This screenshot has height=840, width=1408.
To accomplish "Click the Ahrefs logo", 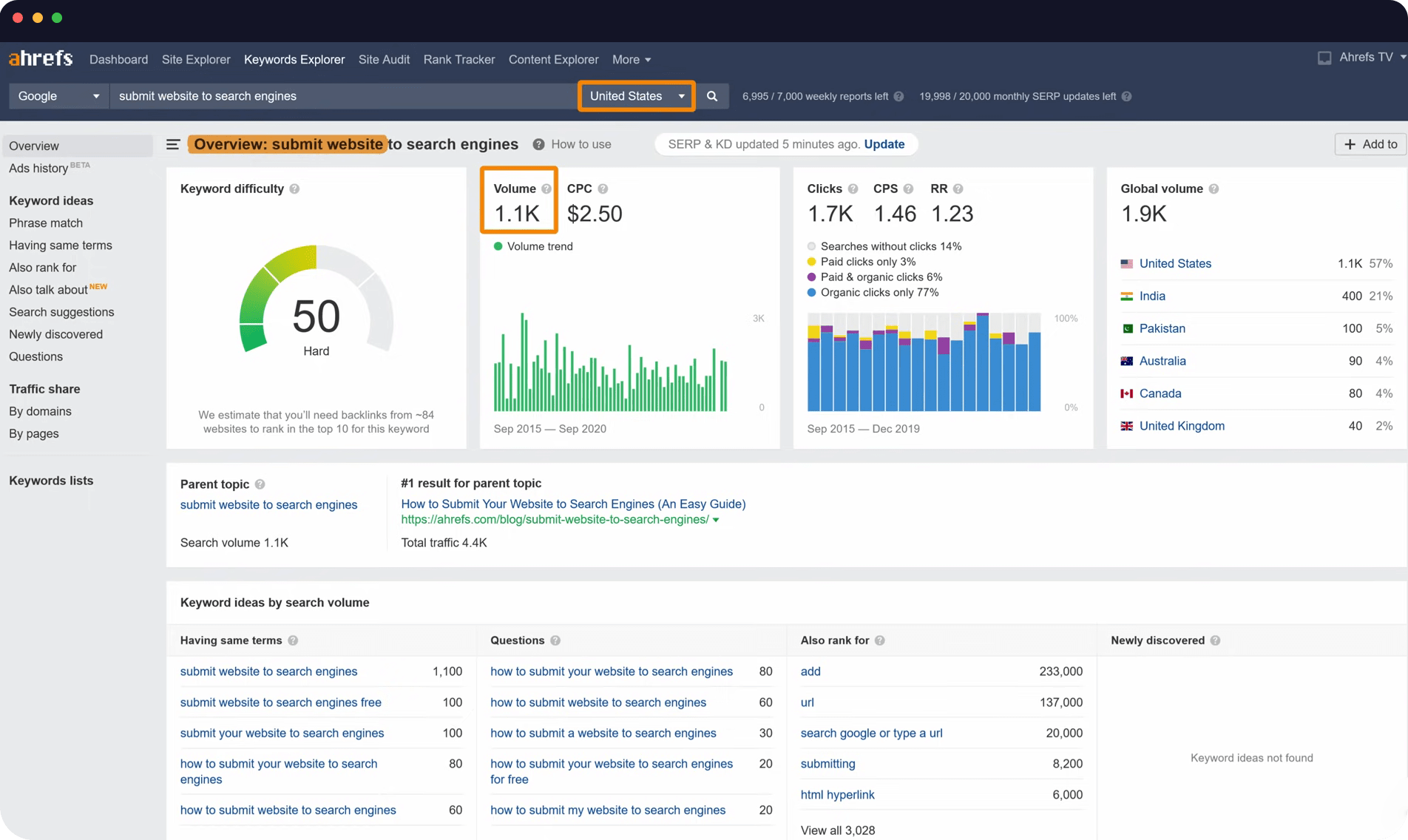I will pyautogui.click(x=41, y=58).
